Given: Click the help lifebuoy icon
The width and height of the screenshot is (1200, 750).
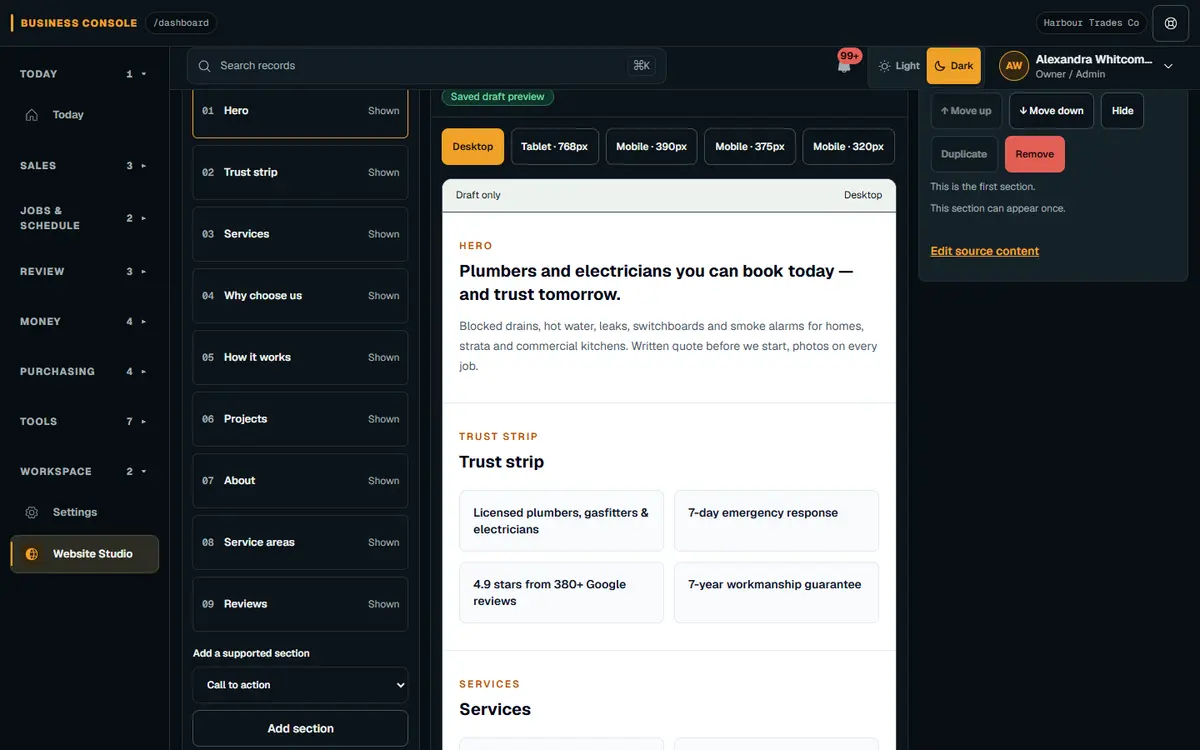Looking at the screenshot, I should tap(1171, 23).
